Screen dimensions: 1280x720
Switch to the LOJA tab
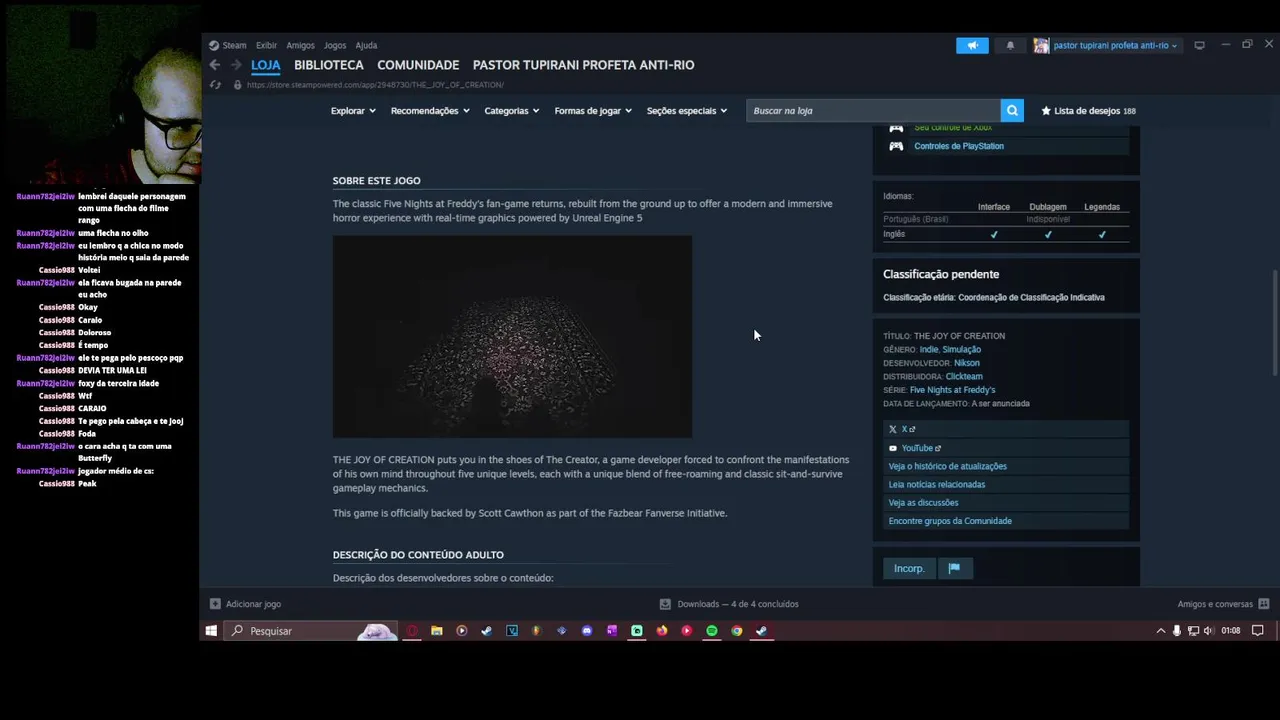(265, 65)
